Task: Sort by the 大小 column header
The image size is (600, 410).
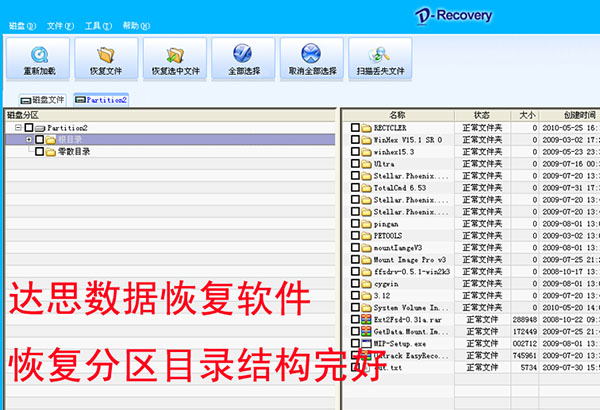Action: [525, 115]
